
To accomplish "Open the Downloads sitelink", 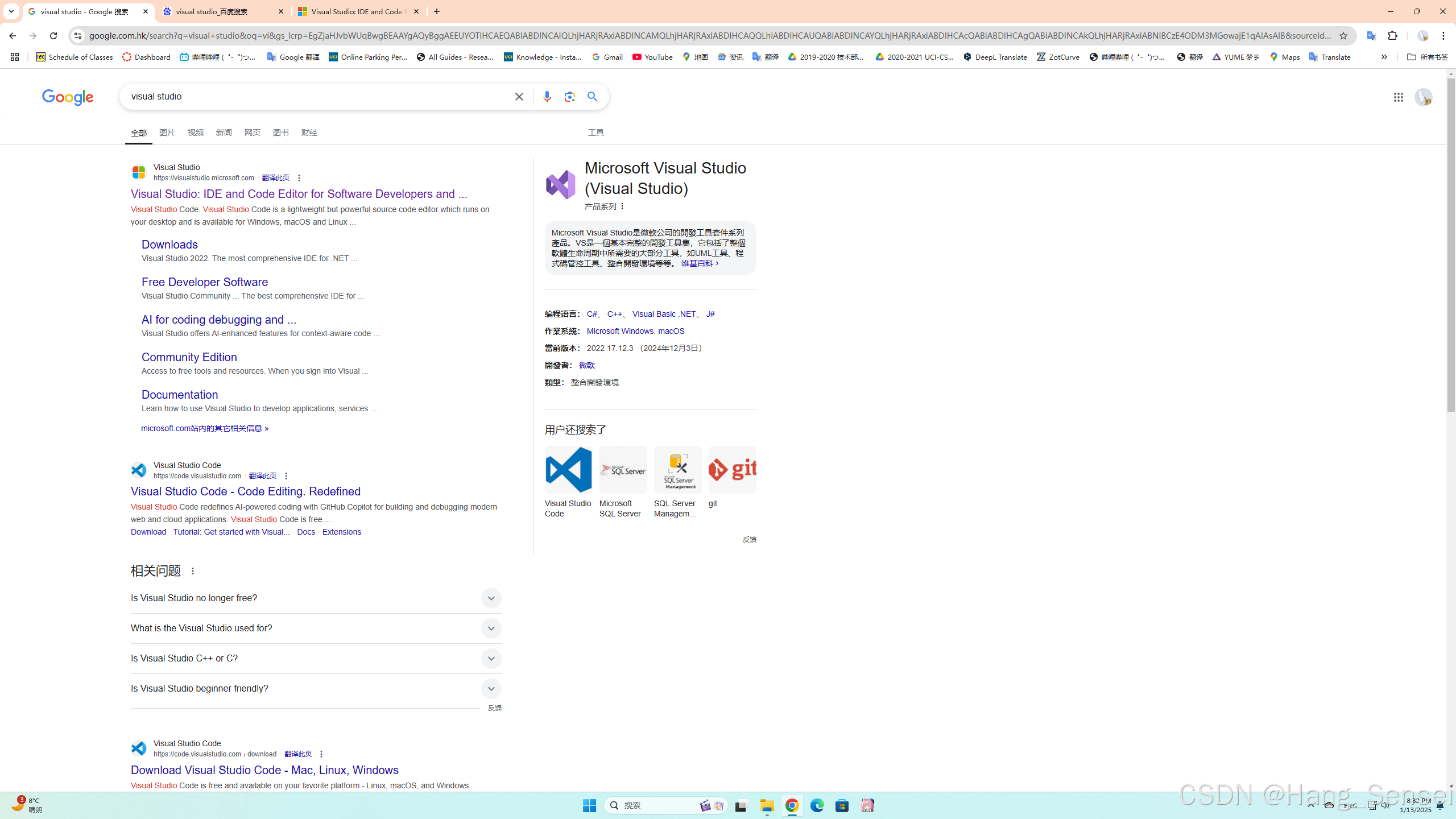I will 169,244.
